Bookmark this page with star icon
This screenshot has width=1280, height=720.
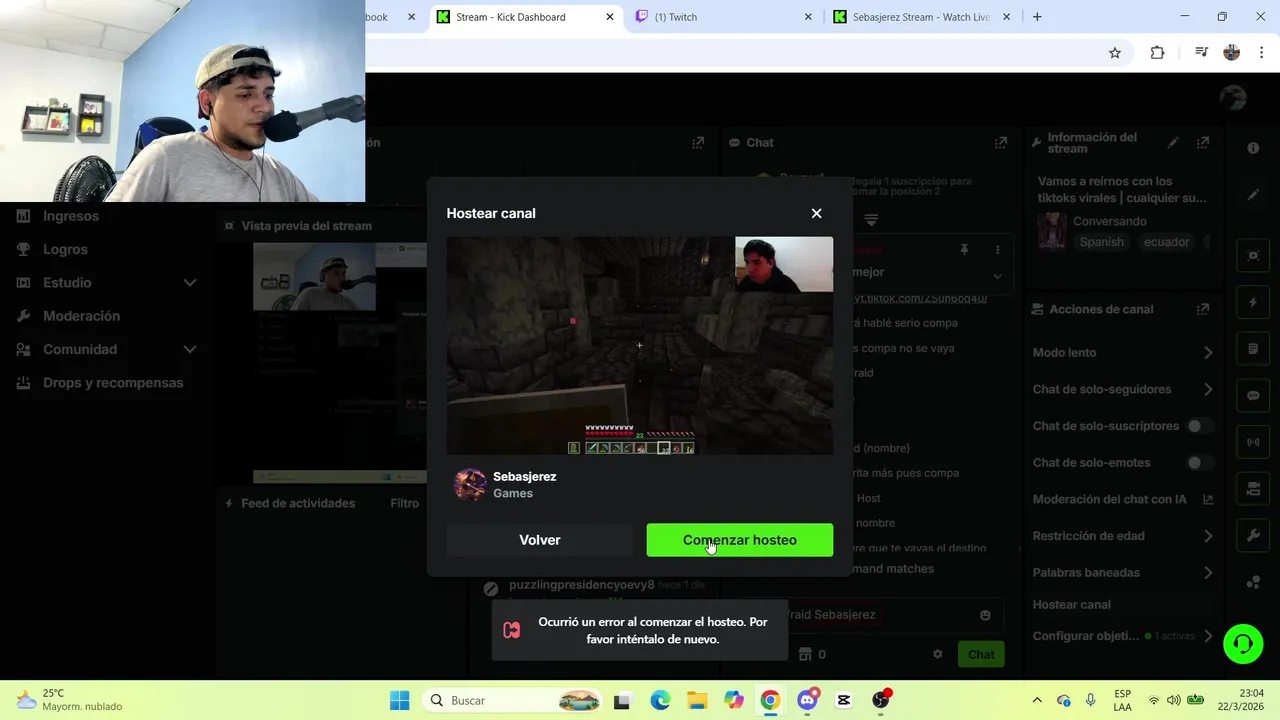pos(1115,53)
